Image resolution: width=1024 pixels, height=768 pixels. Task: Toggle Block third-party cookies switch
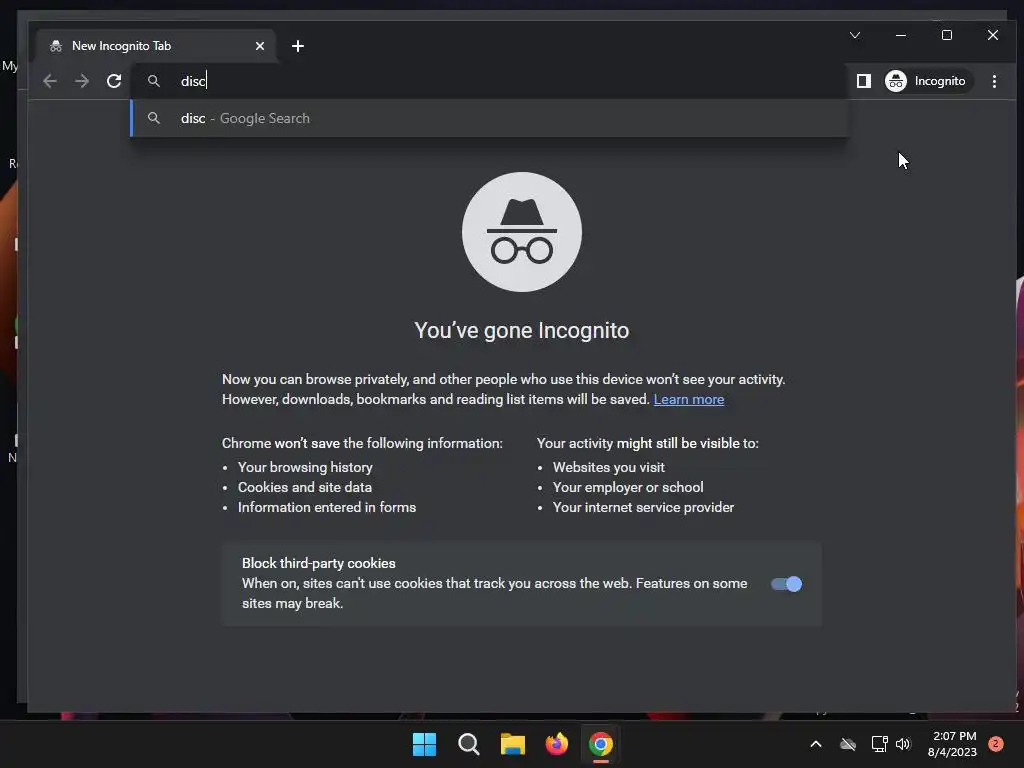786,584
